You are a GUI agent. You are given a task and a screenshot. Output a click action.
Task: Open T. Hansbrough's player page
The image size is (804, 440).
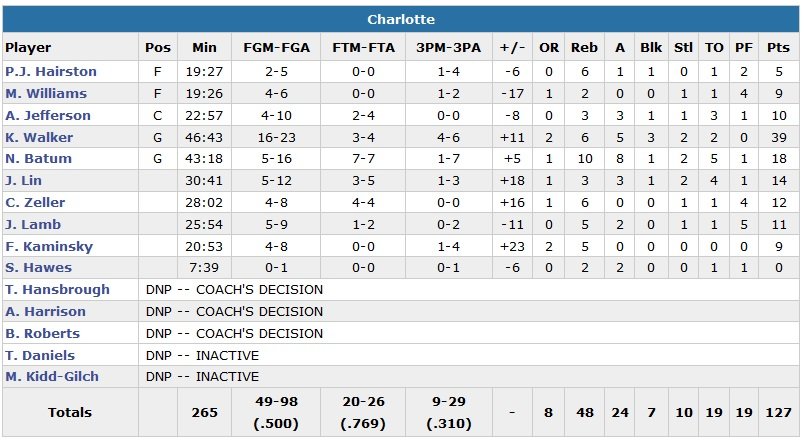pos(55,290)
